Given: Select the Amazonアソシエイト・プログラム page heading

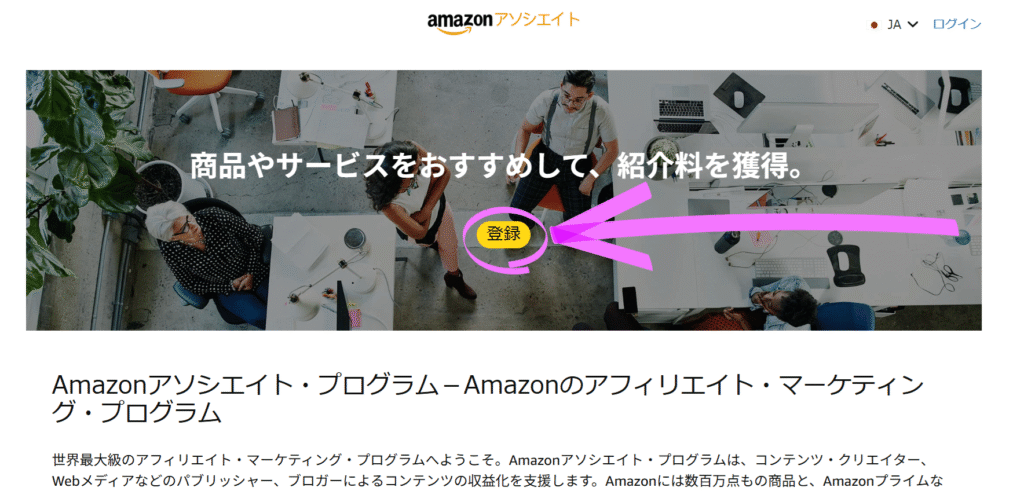Looking at the screenshot, I should pyautogui.click(x=487, y=398).
